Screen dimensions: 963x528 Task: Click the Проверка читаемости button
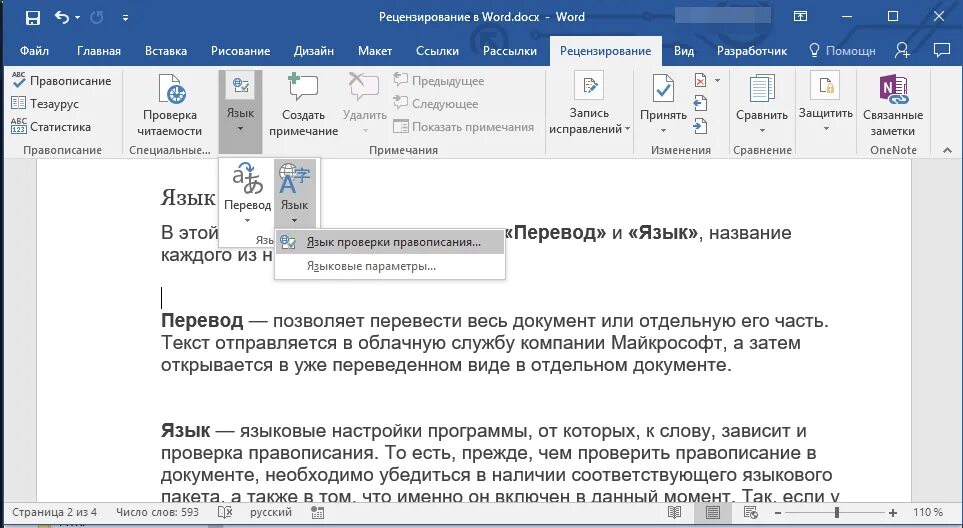point(170,106)
